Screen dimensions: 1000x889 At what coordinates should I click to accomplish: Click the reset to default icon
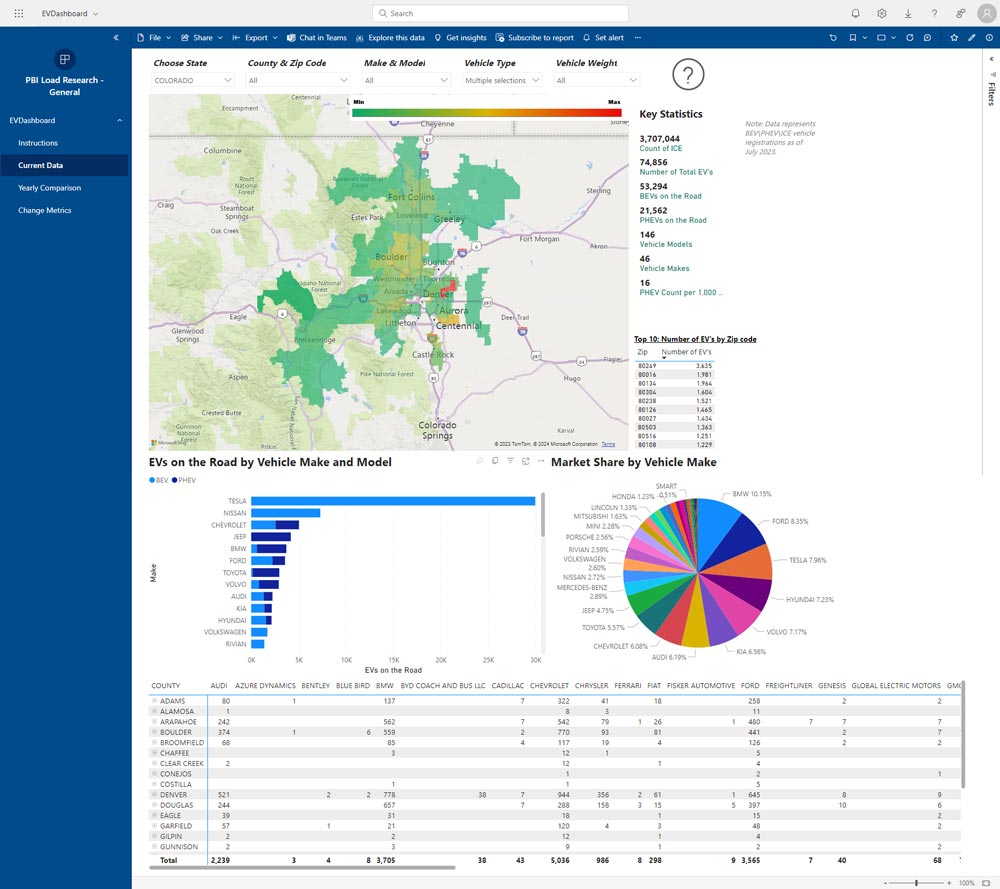pos(833,37)
